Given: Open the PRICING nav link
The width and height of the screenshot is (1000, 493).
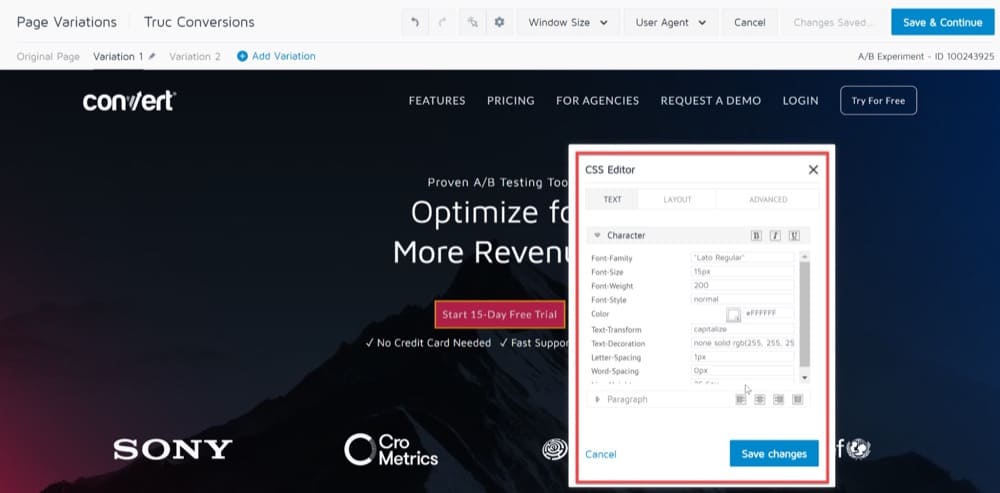Looking at the screenshot, I should 511,101.
